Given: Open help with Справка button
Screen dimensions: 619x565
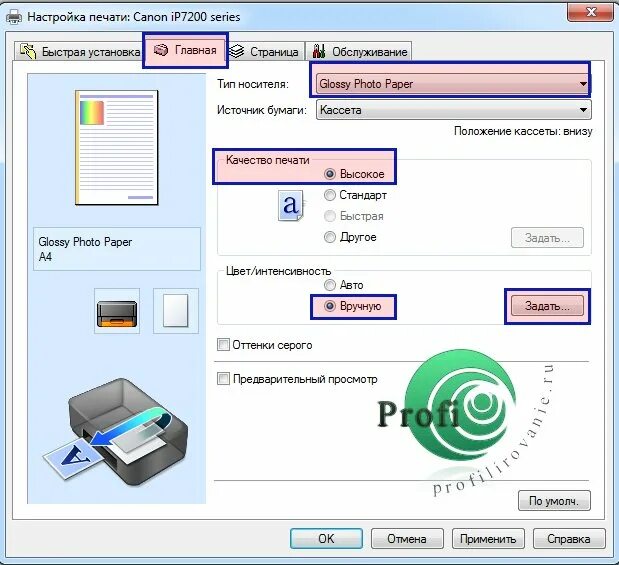Looking at the screenshot, I should coord(569,539).
